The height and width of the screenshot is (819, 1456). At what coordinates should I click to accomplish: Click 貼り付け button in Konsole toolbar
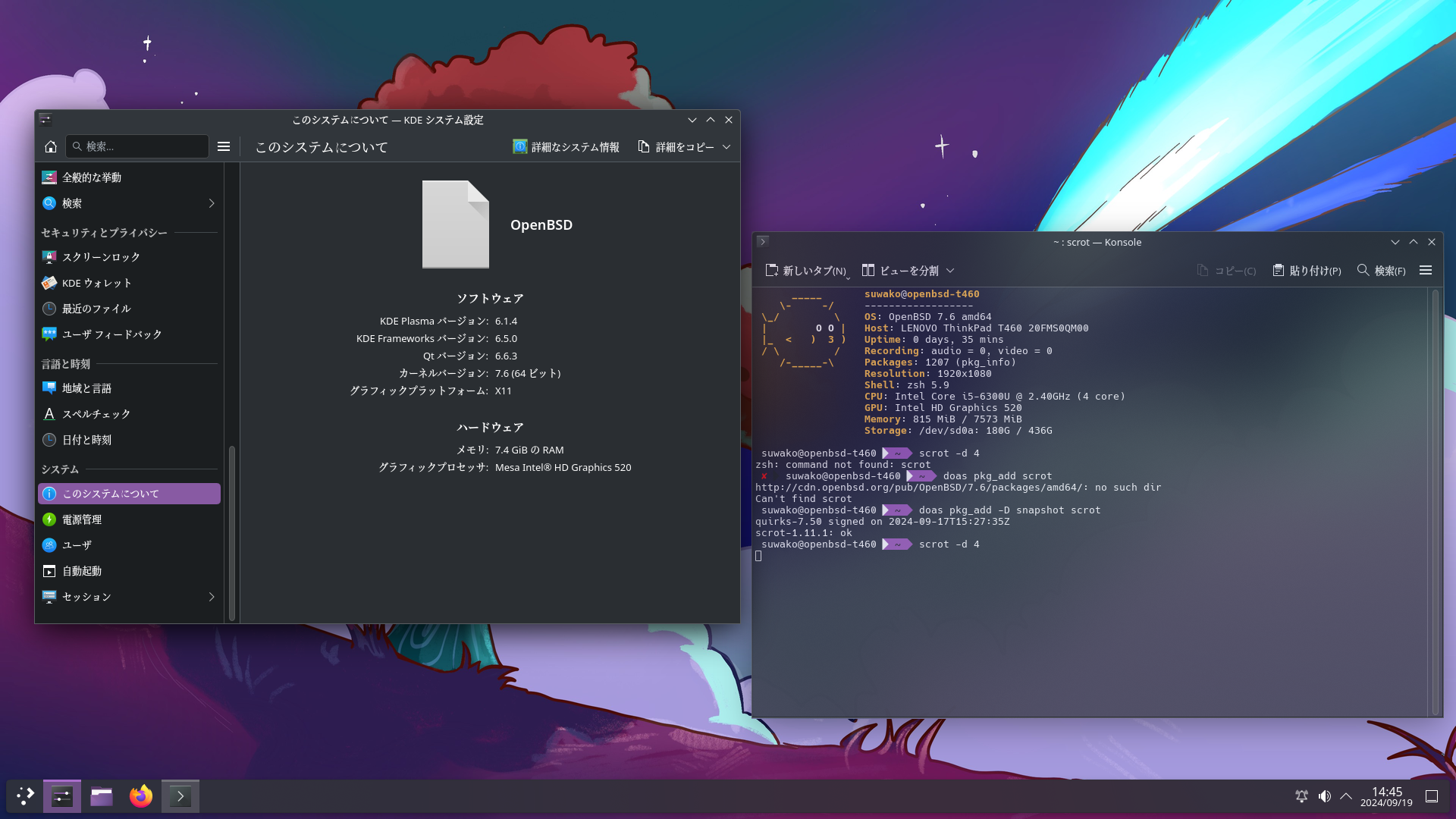pyautogui.click(x=1307, y=271)
